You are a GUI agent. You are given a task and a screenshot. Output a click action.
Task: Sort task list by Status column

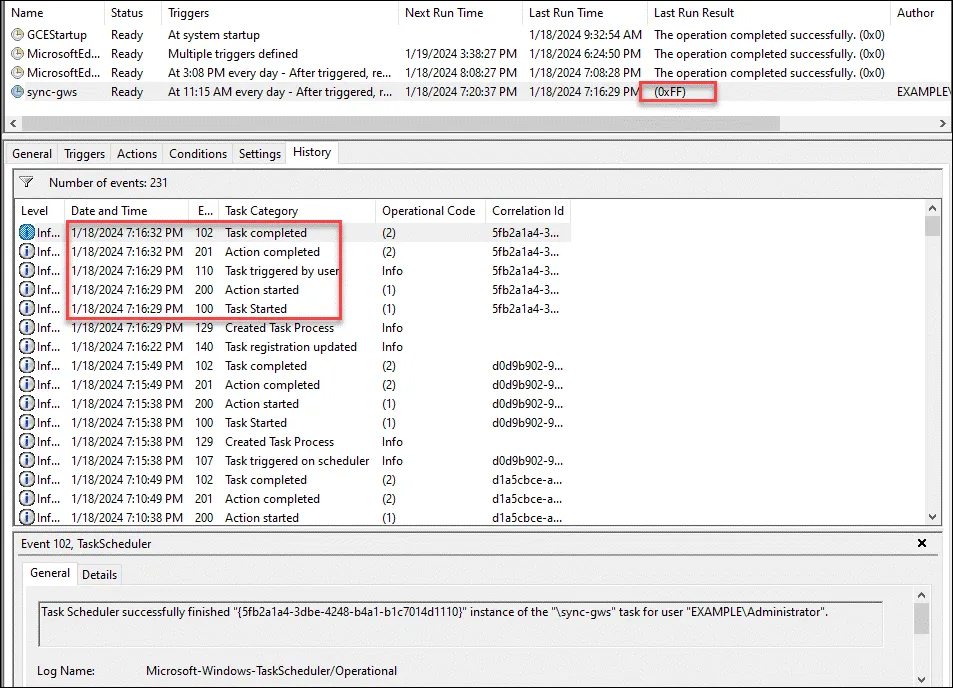pyautogui.click(x=132, y=13)
